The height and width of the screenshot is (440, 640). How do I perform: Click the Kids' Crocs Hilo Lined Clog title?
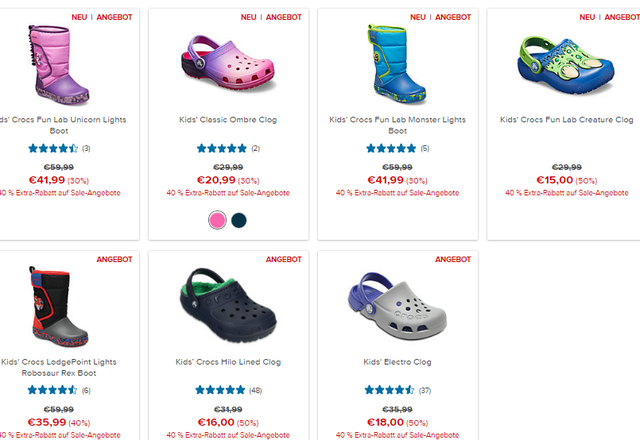tap(228, 362)
